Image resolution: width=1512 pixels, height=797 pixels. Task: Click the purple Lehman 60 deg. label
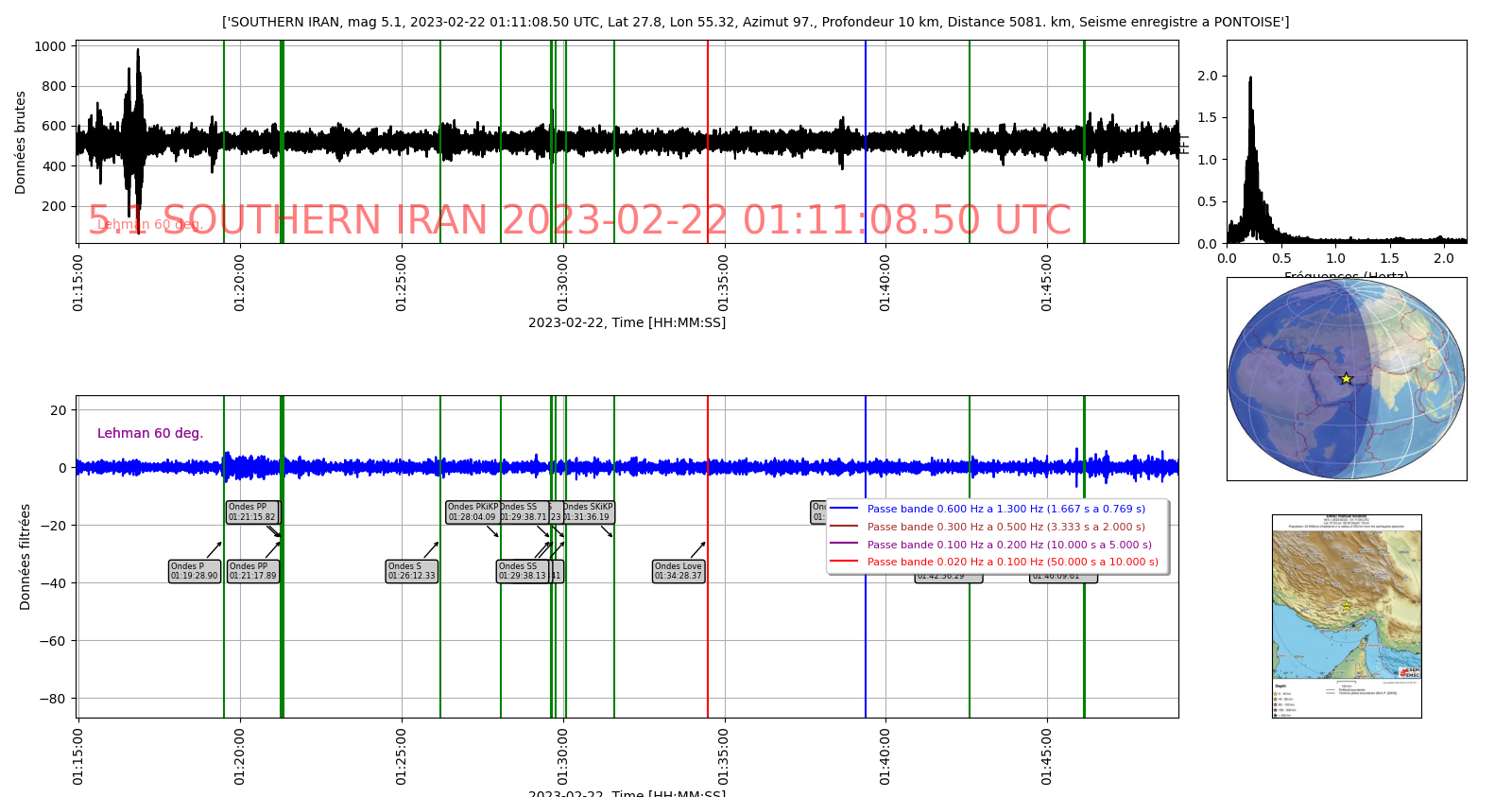point(150,433)
